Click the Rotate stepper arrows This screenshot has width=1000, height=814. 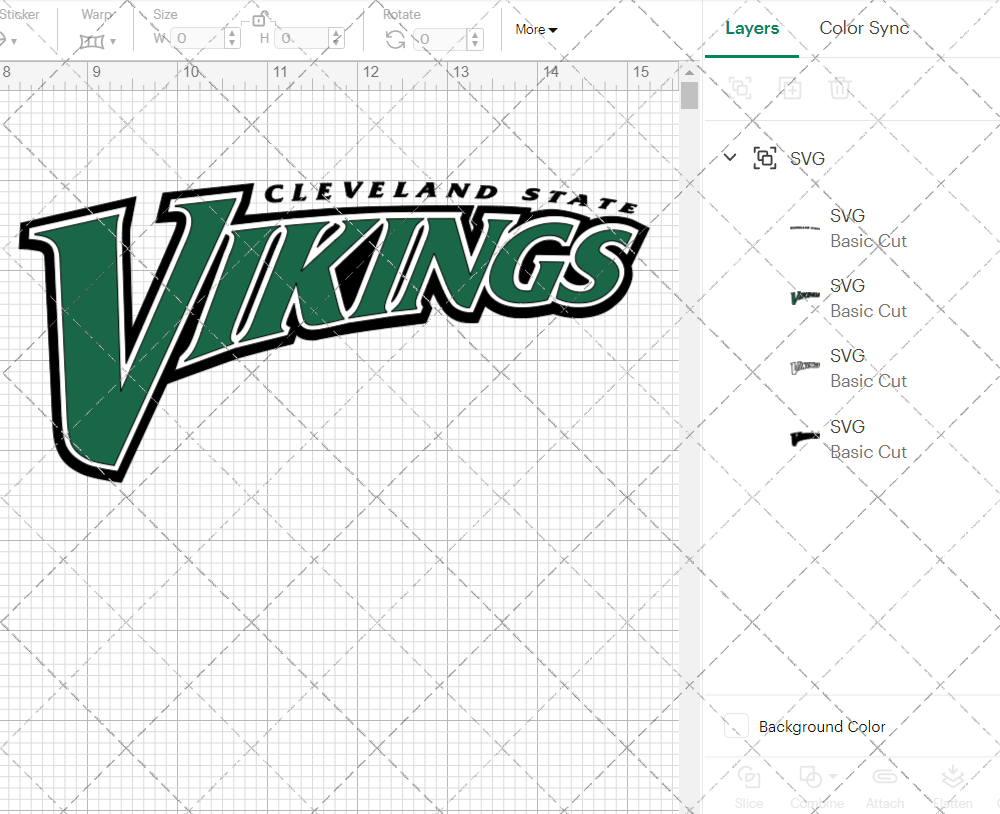tap(474, 39)
